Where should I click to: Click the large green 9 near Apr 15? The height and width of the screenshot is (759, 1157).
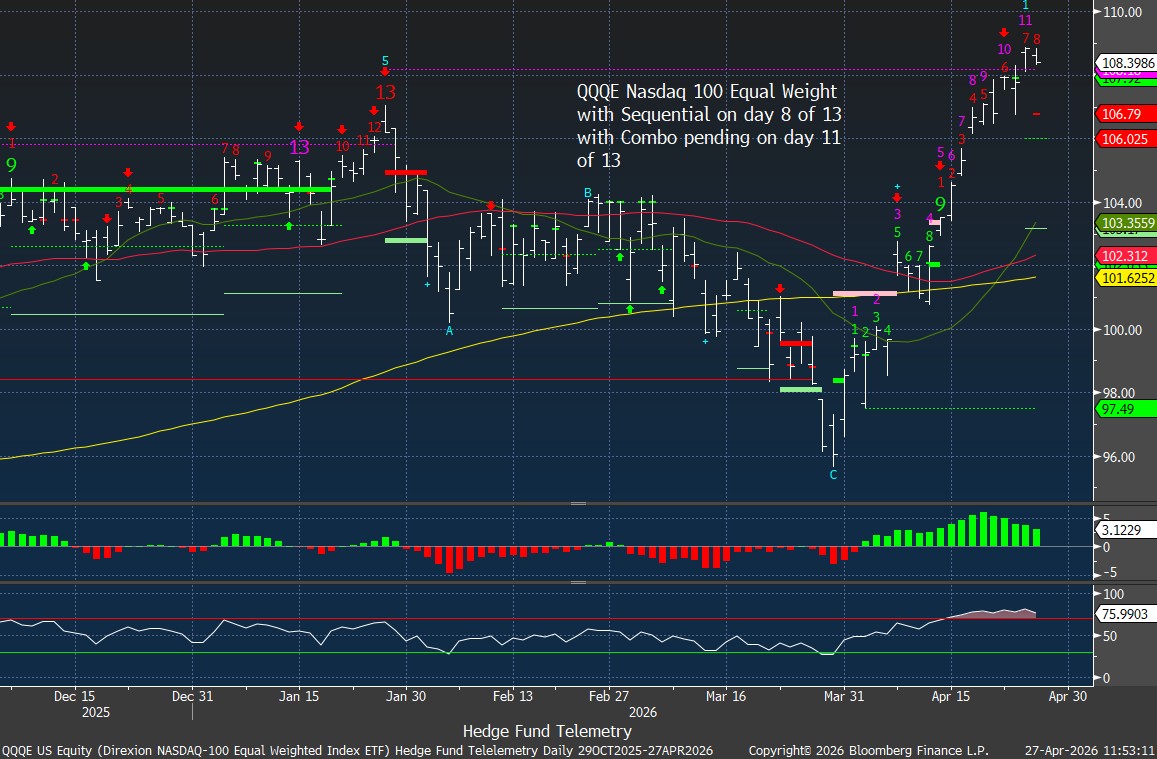pyautogui.click(x=939, y=205)
